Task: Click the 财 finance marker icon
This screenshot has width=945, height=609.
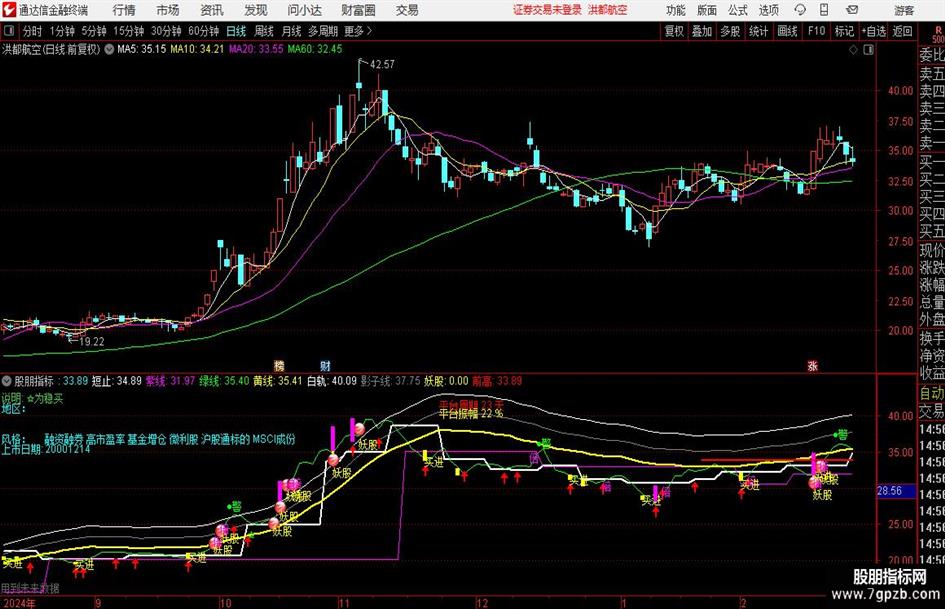Action: click(325, 365)
